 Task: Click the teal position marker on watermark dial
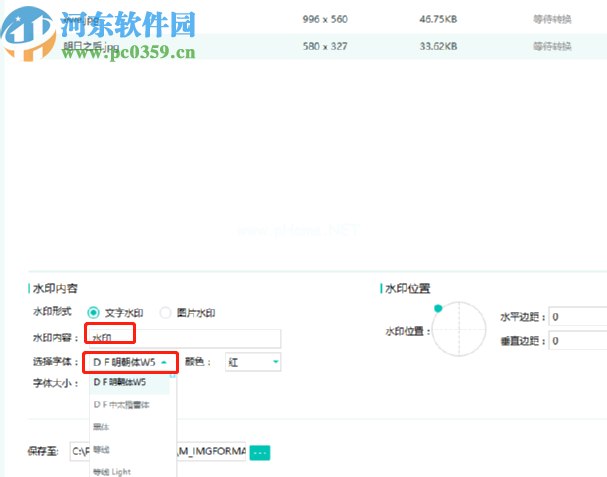(438, 308)
